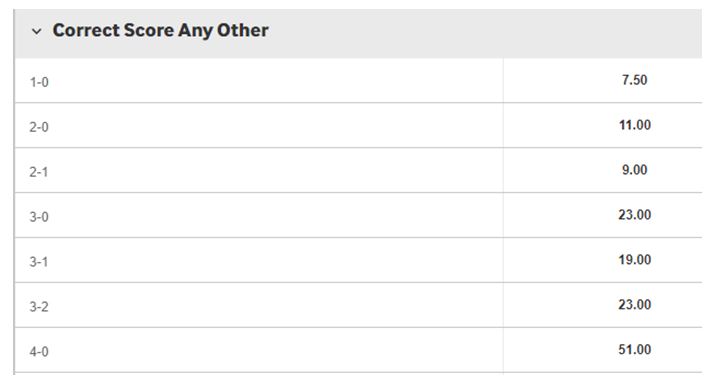Select the 7.50 odds for 1-0

[x=634, y=80]
